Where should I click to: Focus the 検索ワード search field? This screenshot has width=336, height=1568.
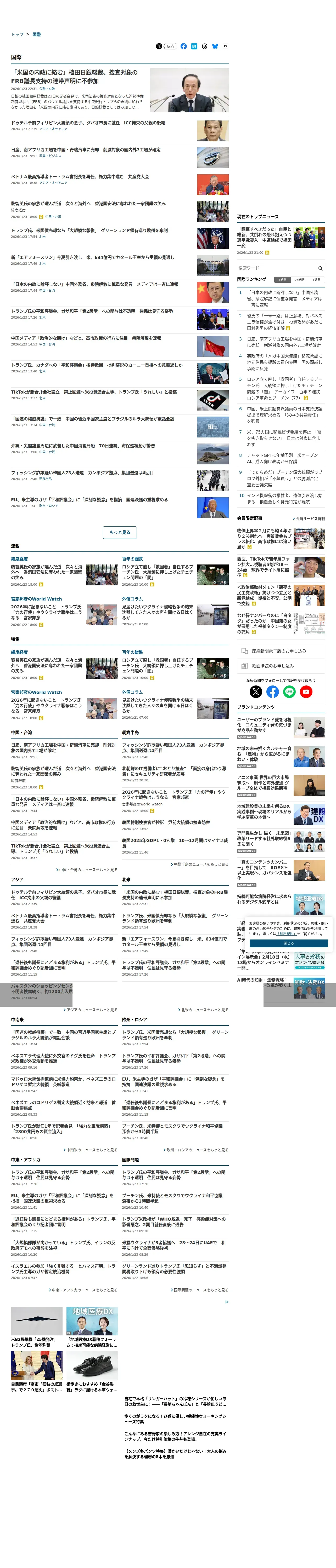(276, 268)
